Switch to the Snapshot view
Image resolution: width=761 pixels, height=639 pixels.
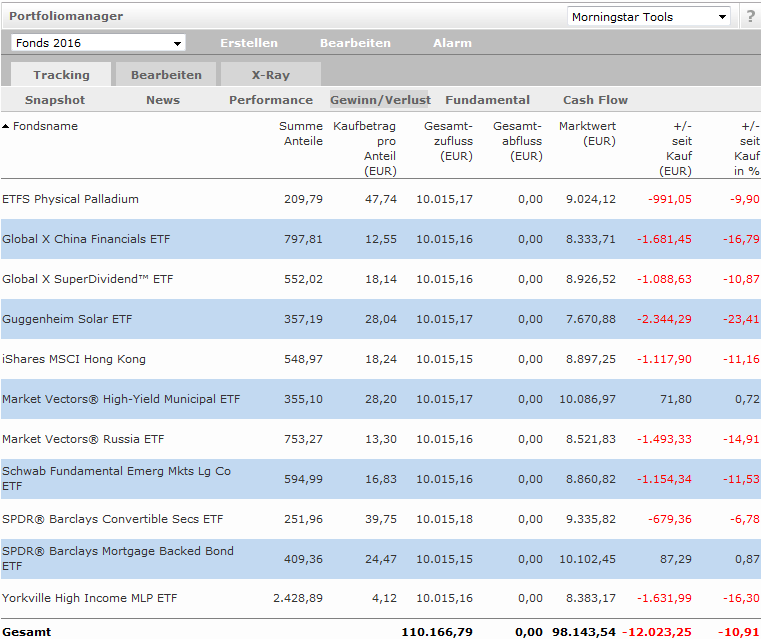[x=55, y=100]
